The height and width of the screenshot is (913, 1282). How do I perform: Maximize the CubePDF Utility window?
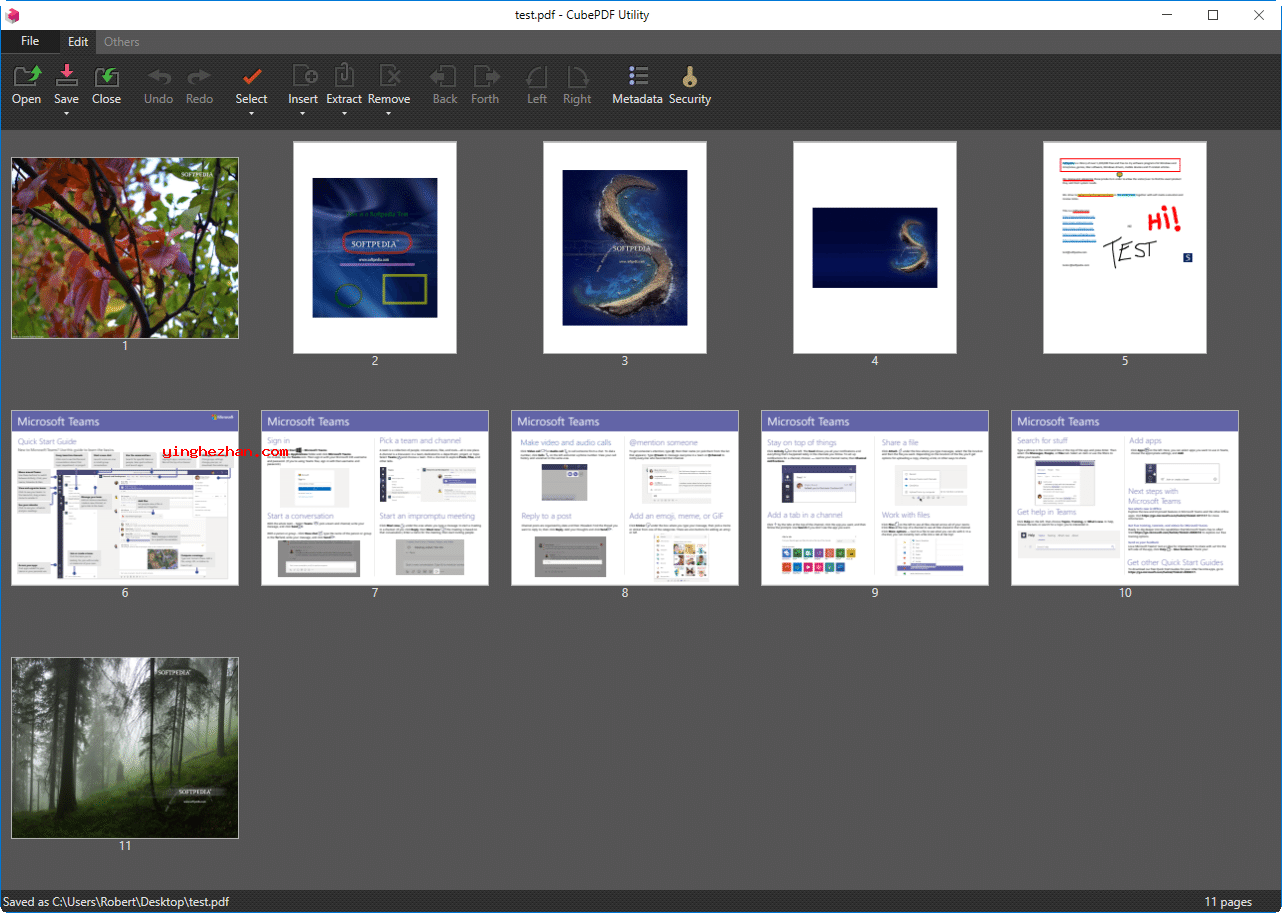[x=1213, y=15]
